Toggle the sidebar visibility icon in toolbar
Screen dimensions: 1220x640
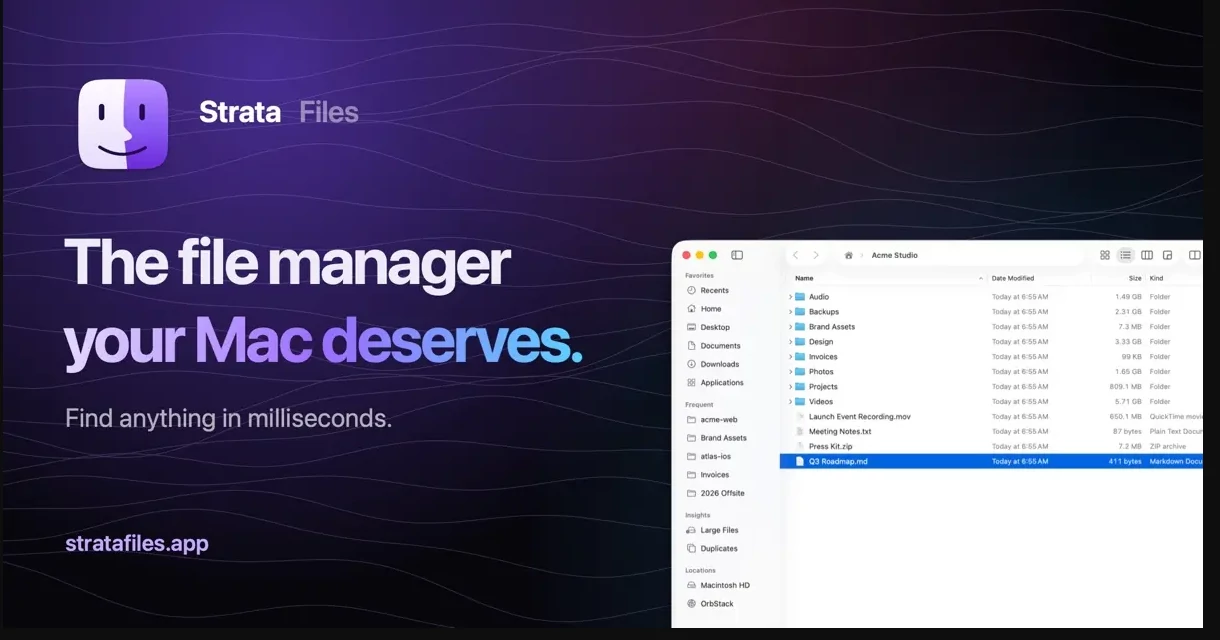pyautogui.click(x=737, y=255)
